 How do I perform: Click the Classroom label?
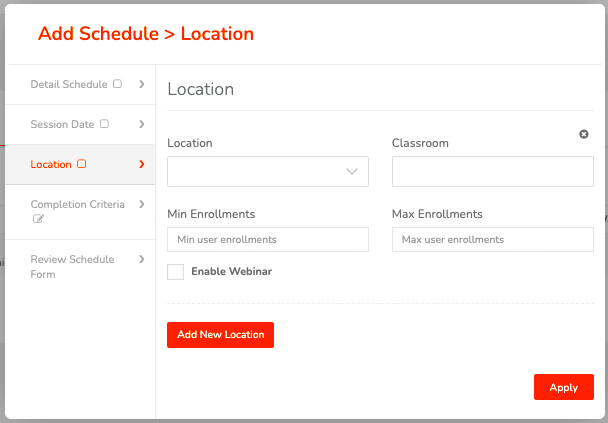point(420,143)
